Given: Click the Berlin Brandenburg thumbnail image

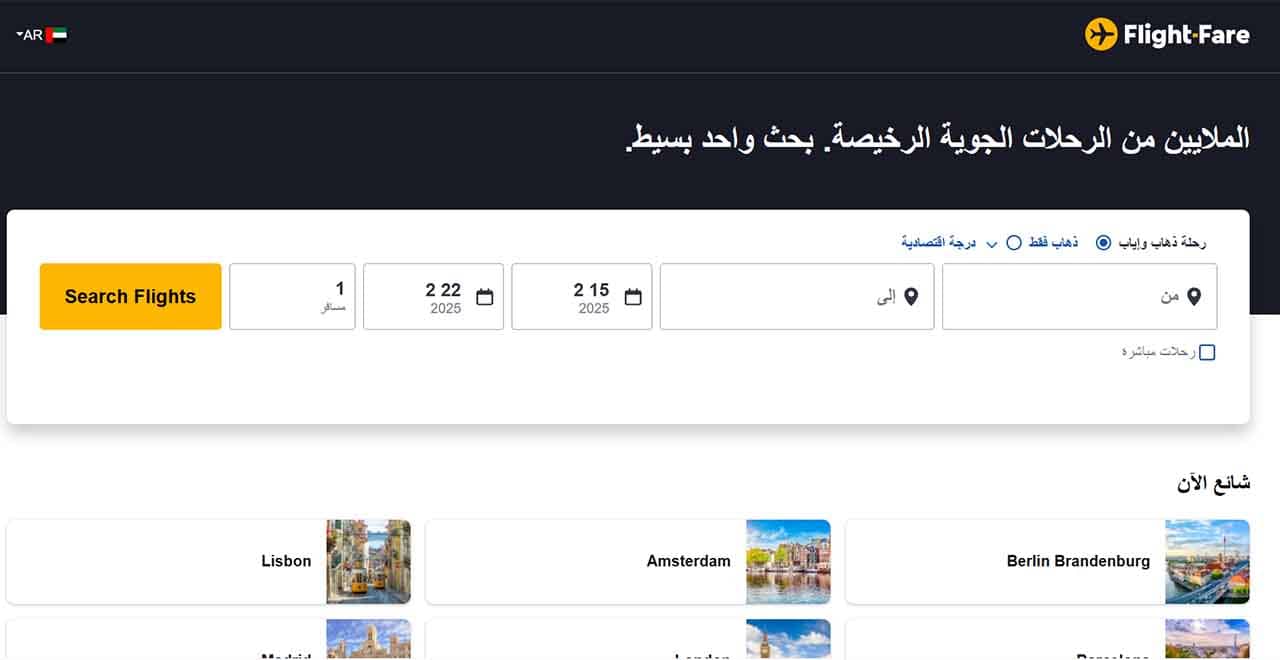Looking at the screenshot, I should [1207, 562].
